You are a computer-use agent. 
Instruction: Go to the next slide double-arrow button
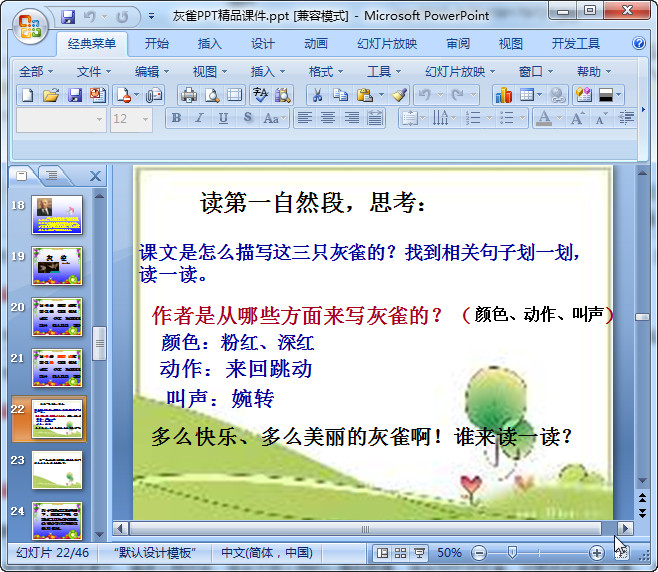pos(642,512)
